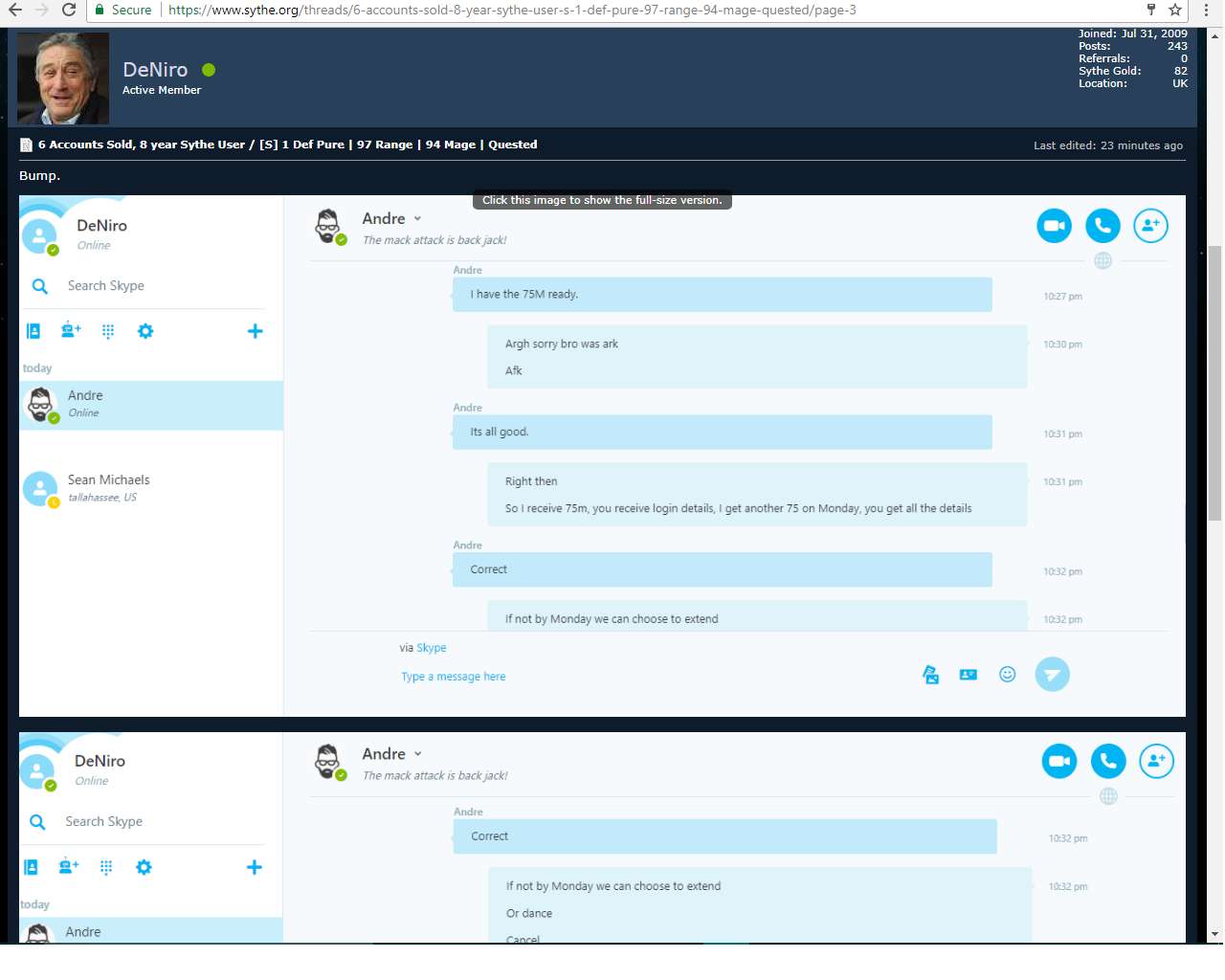This screenshot has height=980, width=1225.
Task: Start a video call in second screenshot
Action: [1059, 761]
